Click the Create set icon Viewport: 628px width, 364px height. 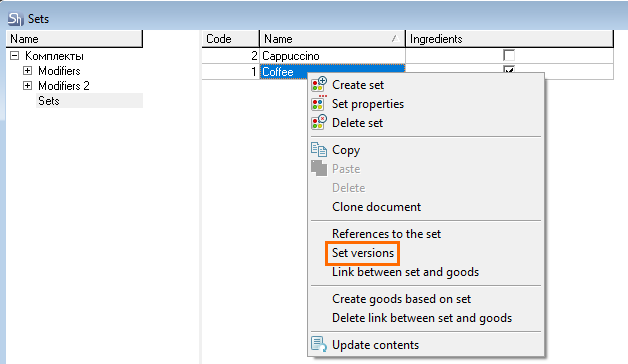319,84
